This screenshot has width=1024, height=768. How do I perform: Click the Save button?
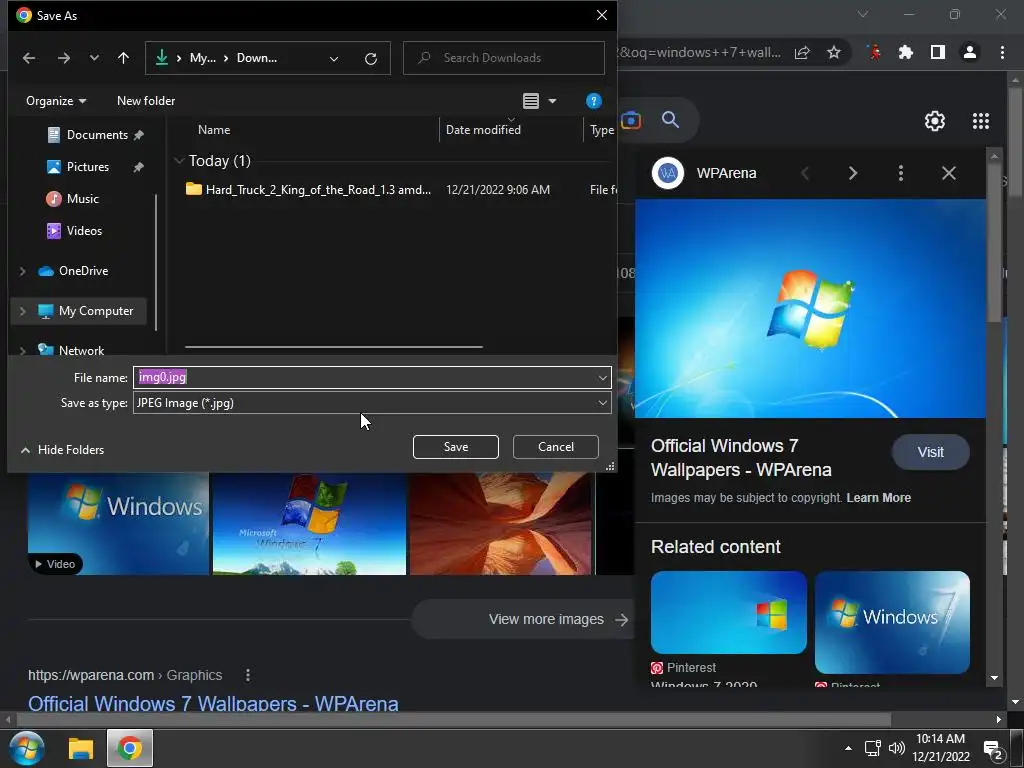pyautogui.click(x=456, y=447)
